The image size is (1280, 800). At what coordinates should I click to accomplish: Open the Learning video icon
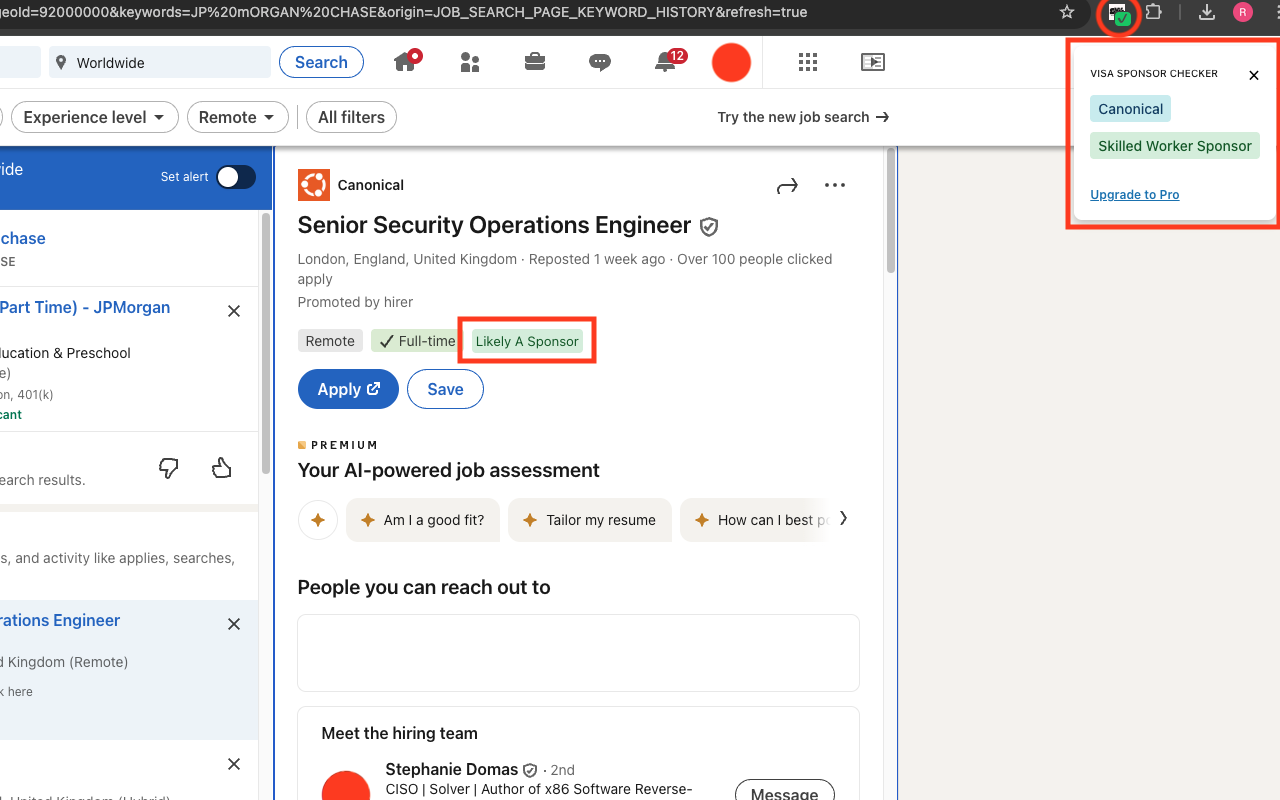point(873,62)
